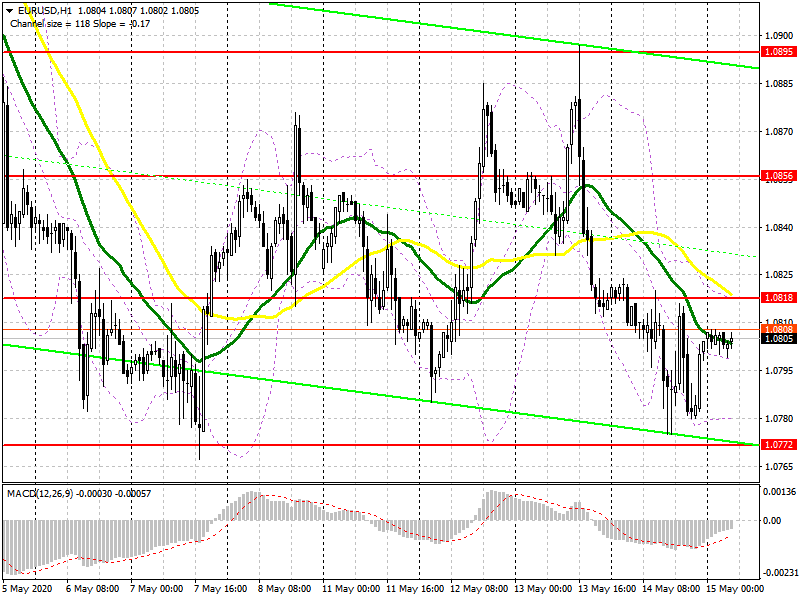Image resolution: width=800 pixels, height=600 pixels.
Task: Select the black 1.0805 current price label
Action: coord(779,339)
